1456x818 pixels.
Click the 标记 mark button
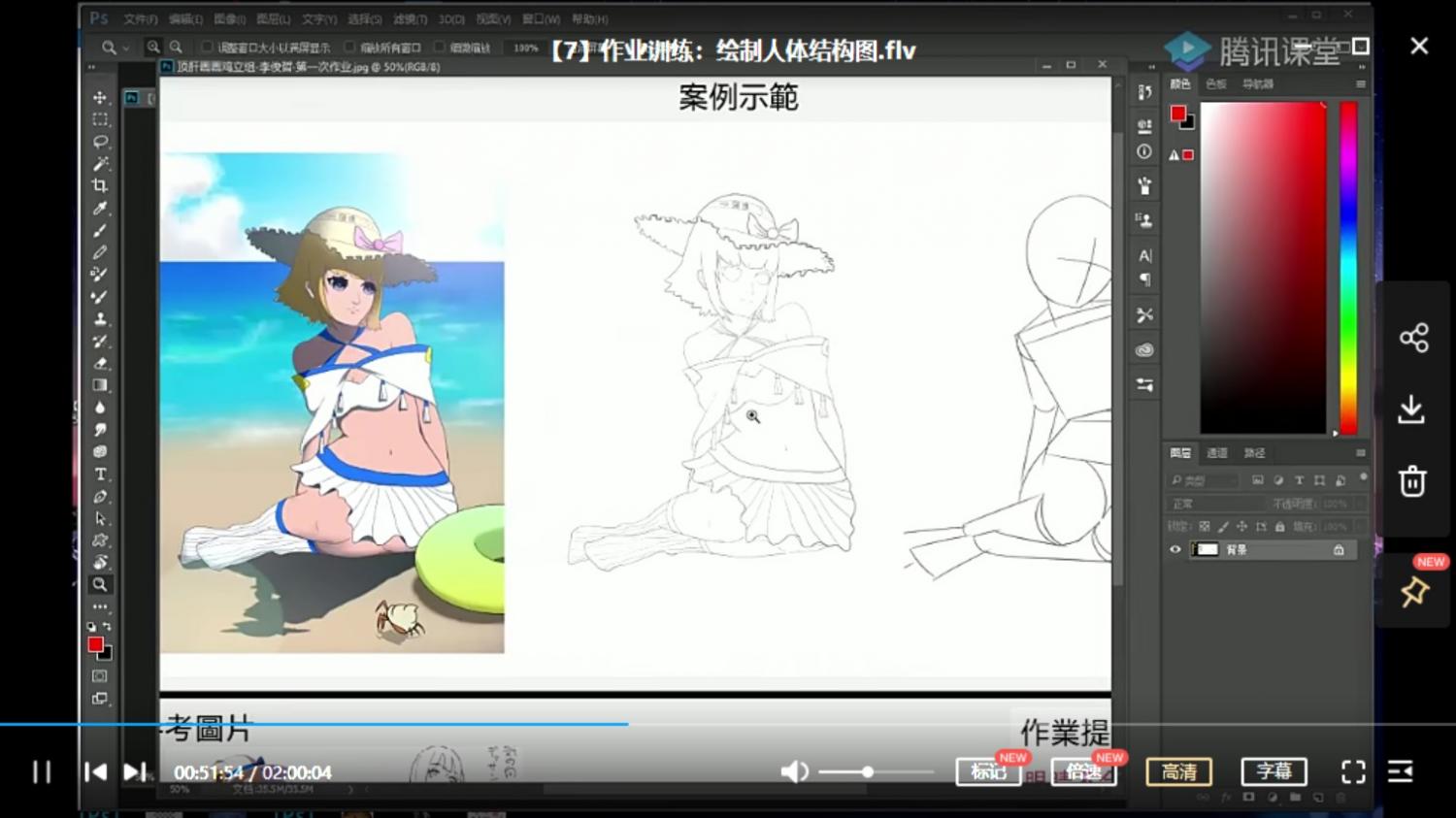click(x=988, y=771)
